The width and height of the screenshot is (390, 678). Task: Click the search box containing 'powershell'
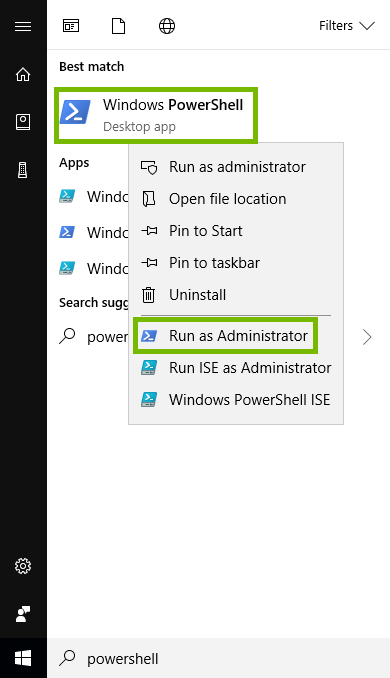218,659
